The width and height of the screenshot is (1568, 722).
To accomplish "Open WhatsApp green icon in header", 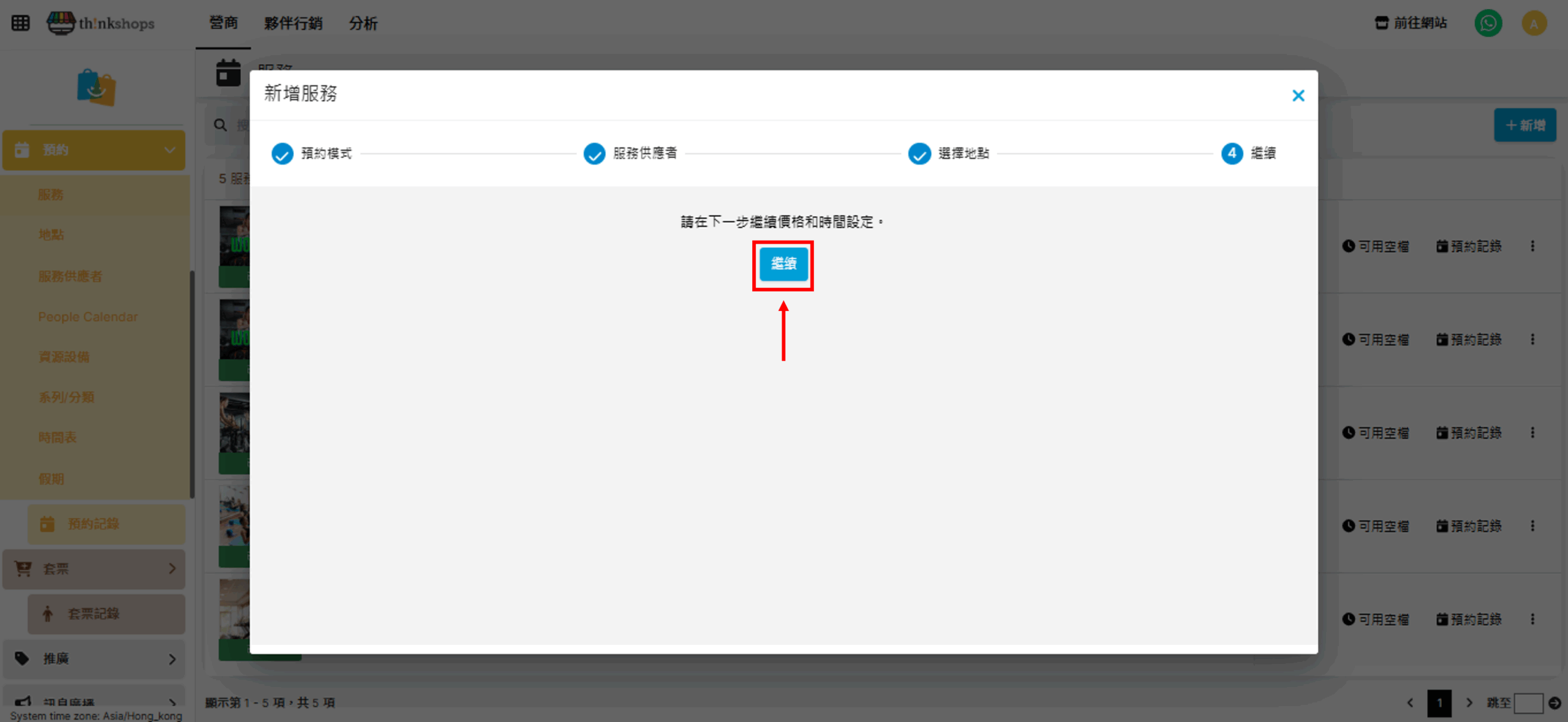I will pos(1488,24).
